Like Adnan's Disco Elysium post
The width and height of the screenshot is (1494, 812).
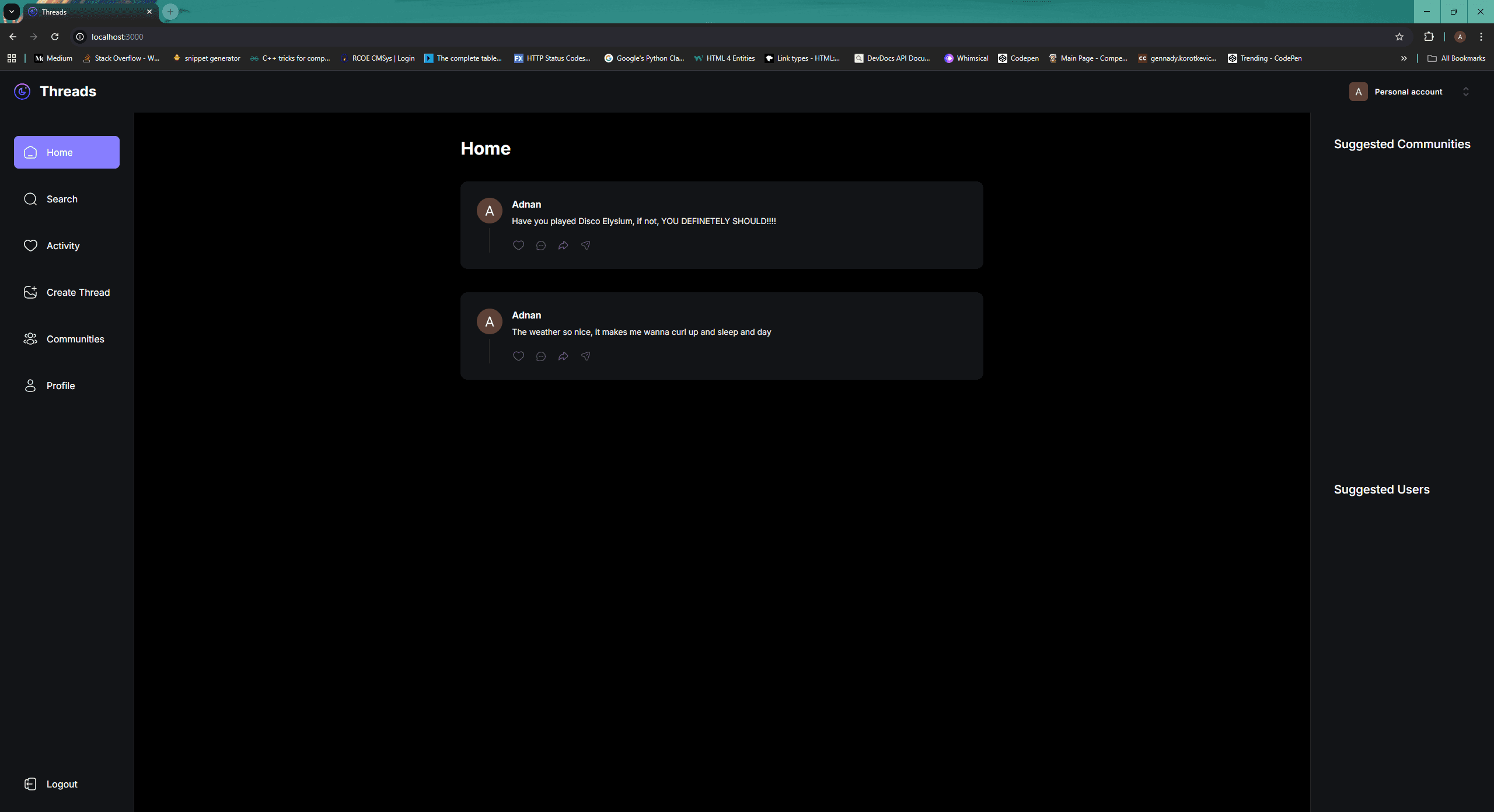pos(518,246)
